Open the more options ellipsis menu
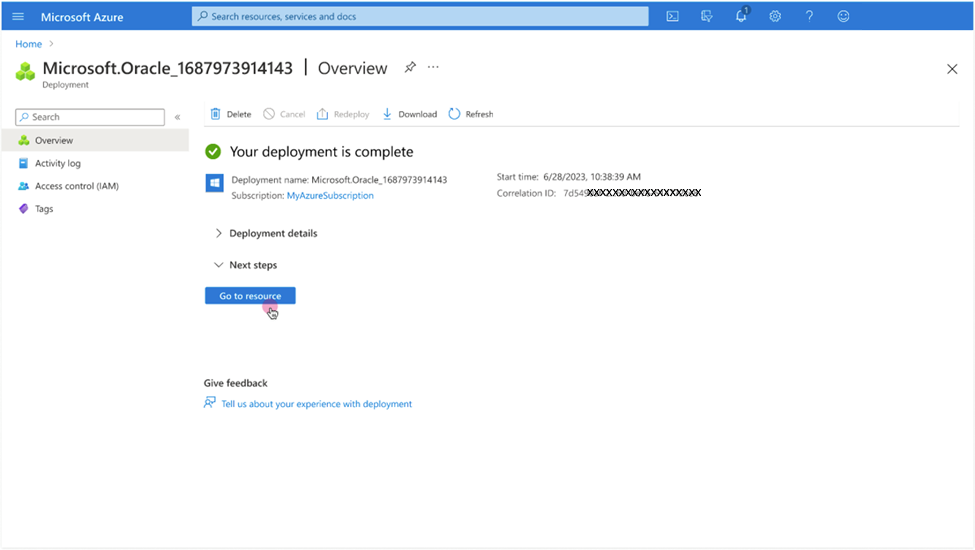Screen dimensions: 975x550 [x=433, y=68]
